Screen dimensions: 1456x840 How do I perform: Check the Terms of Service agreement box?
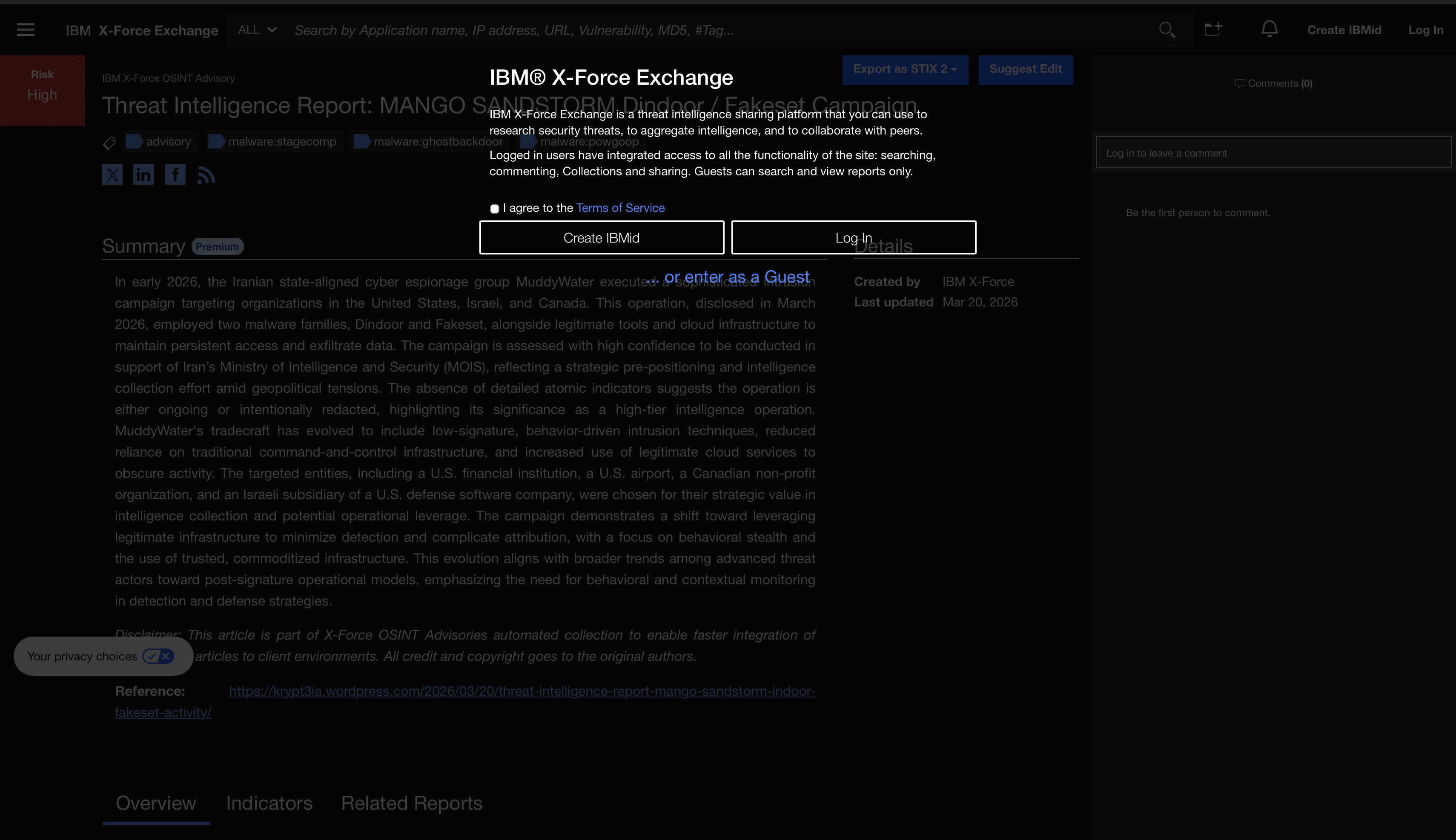pyautogui.click(x=495, y=209)
